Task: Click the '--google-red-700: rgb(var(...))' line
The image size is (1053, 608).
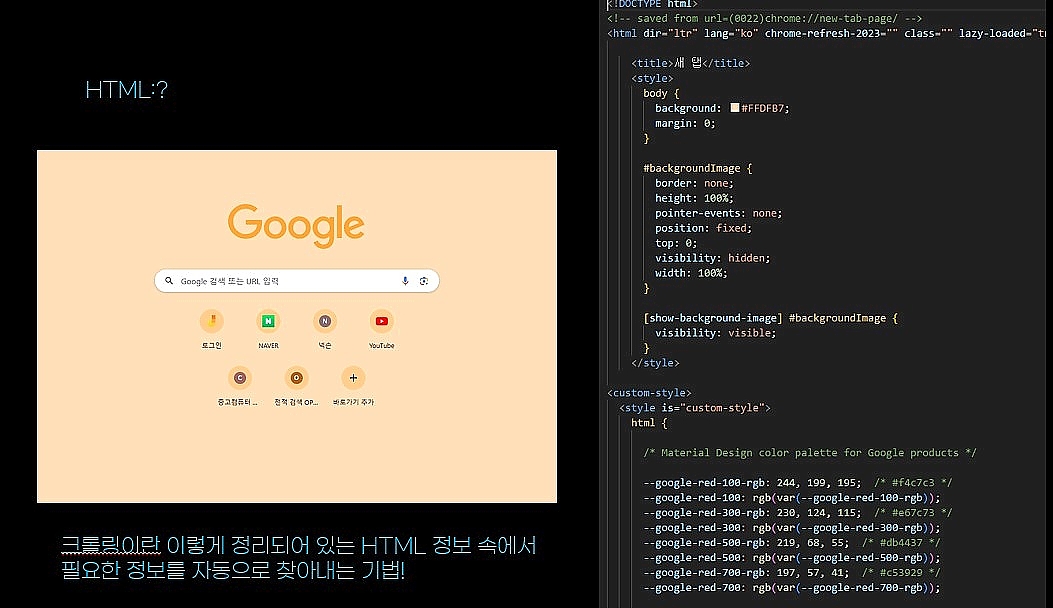Action: click(x=791, y=587)
